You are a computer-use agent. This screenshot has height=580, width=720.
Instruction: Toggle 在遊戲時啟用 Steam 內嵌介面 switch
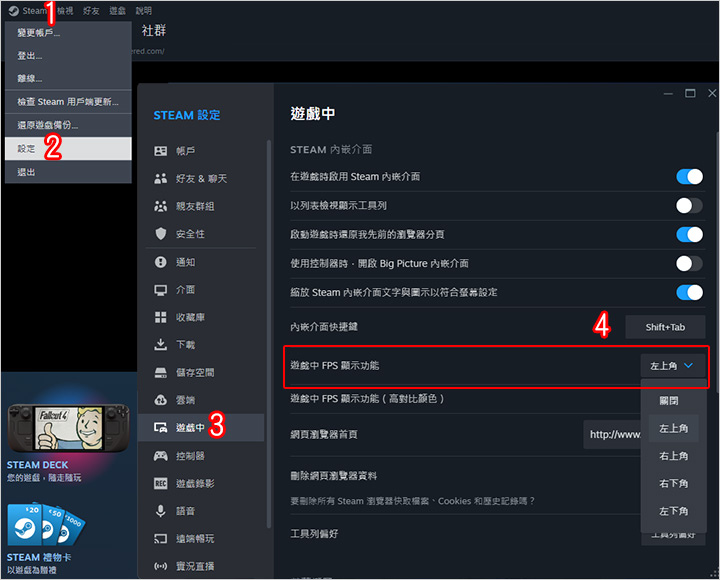689,177
